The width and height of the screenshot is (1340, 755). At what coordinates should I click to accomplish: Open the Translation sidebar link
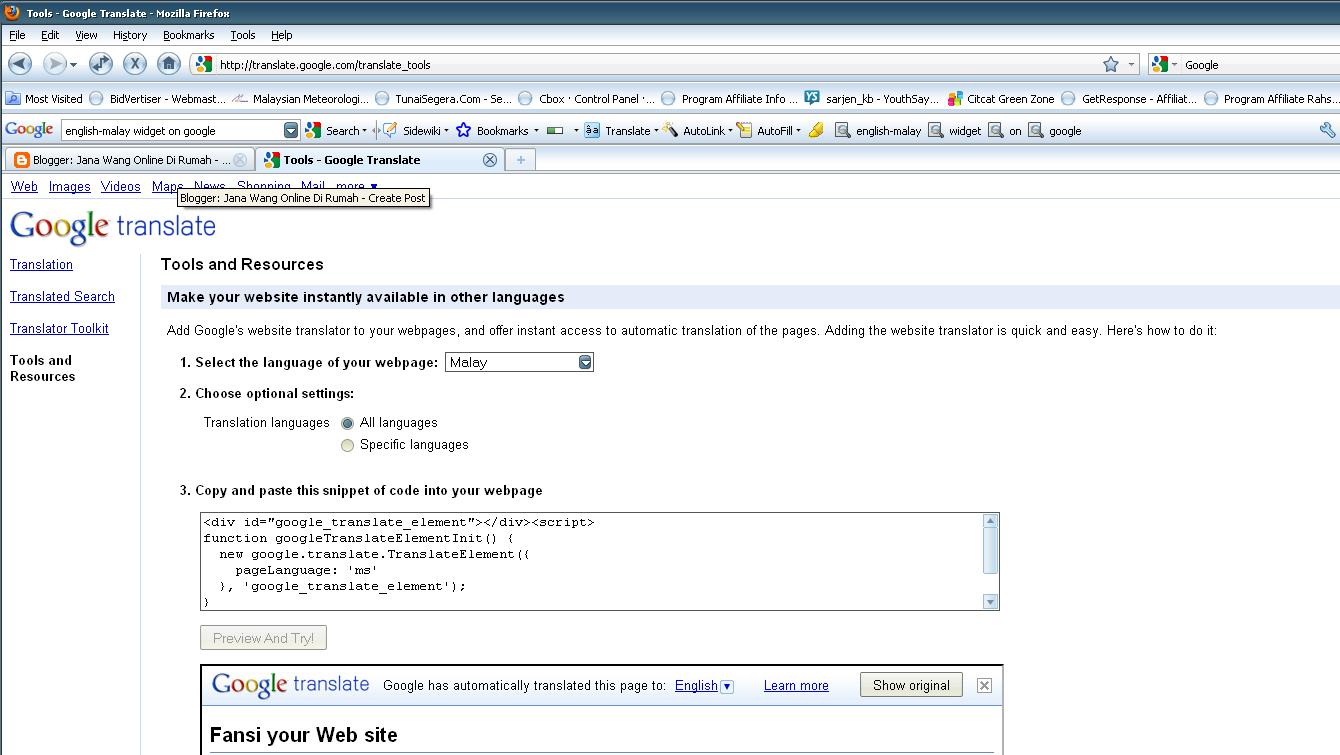(41, 265)
